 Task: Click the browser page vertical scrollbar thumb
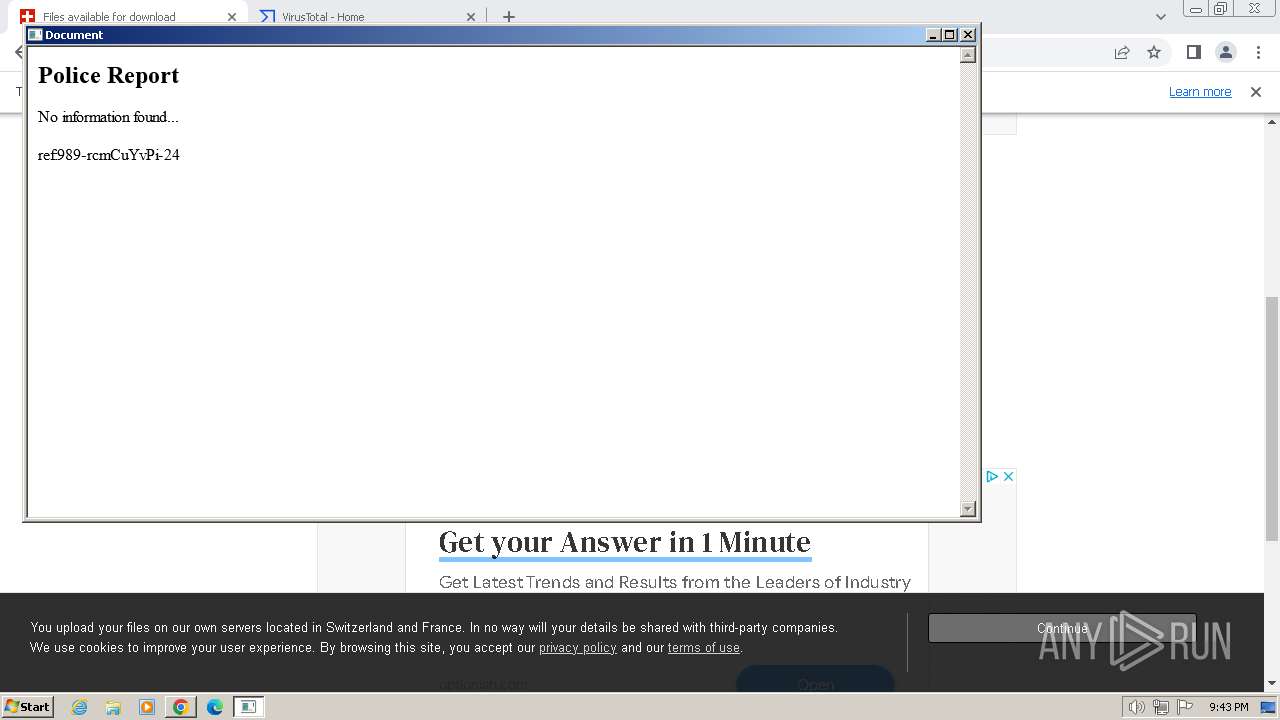click(1272, 418)
